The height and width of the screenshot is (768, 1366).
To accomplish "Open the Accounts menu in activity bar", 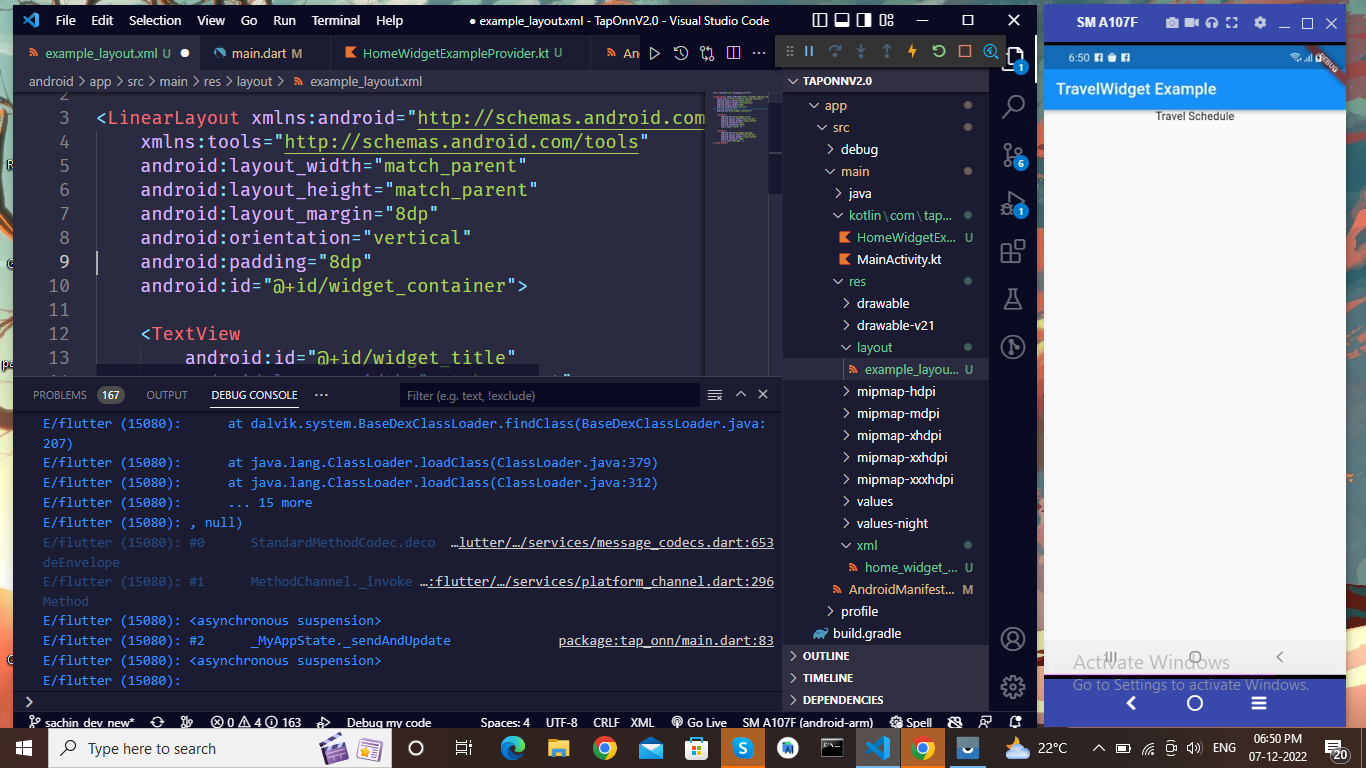I will pyautogui.click(x=1013, y=639).
